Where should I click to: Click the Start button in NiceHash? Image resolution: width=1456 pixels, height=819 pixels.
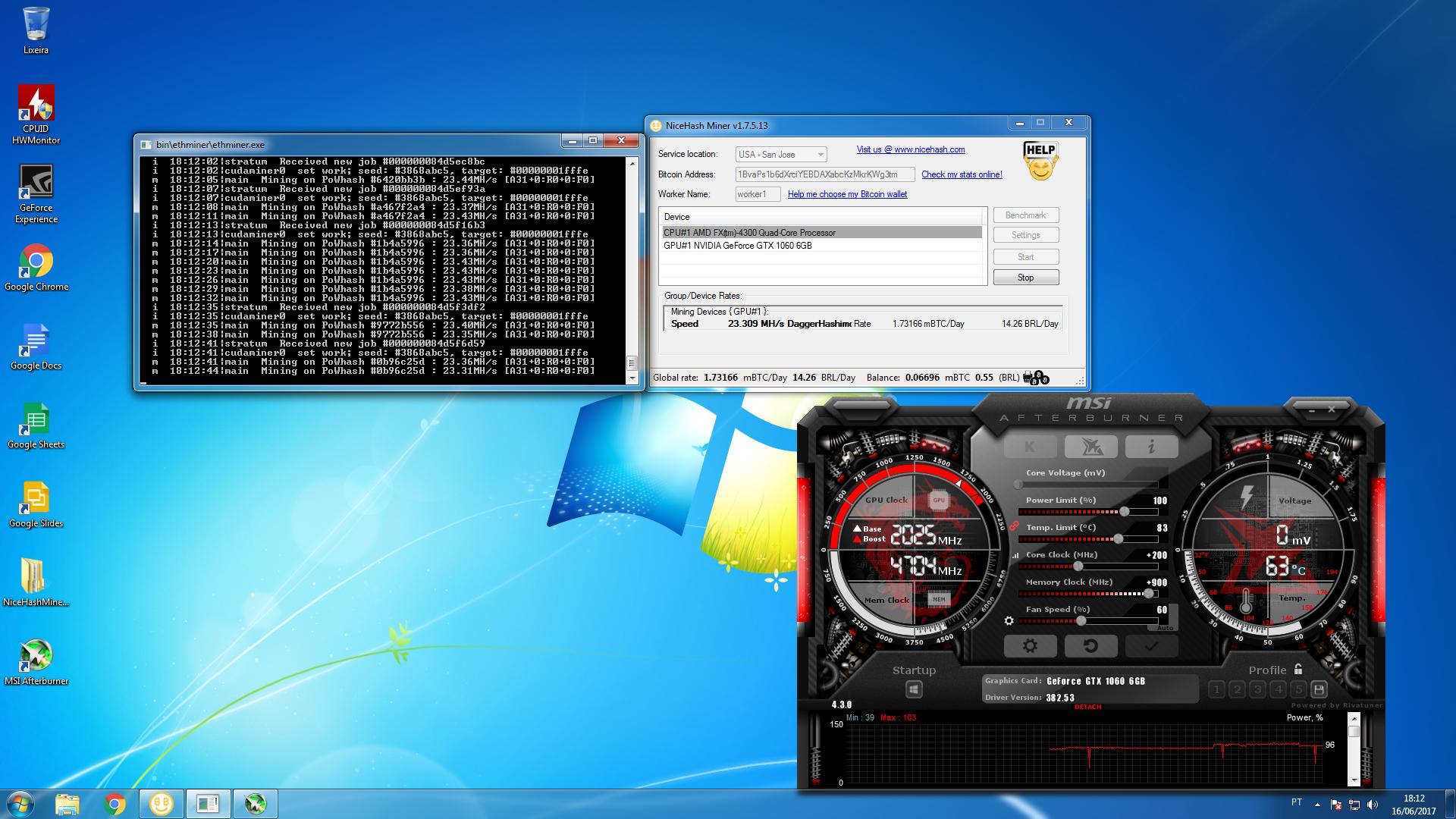tap(1026, 257)
